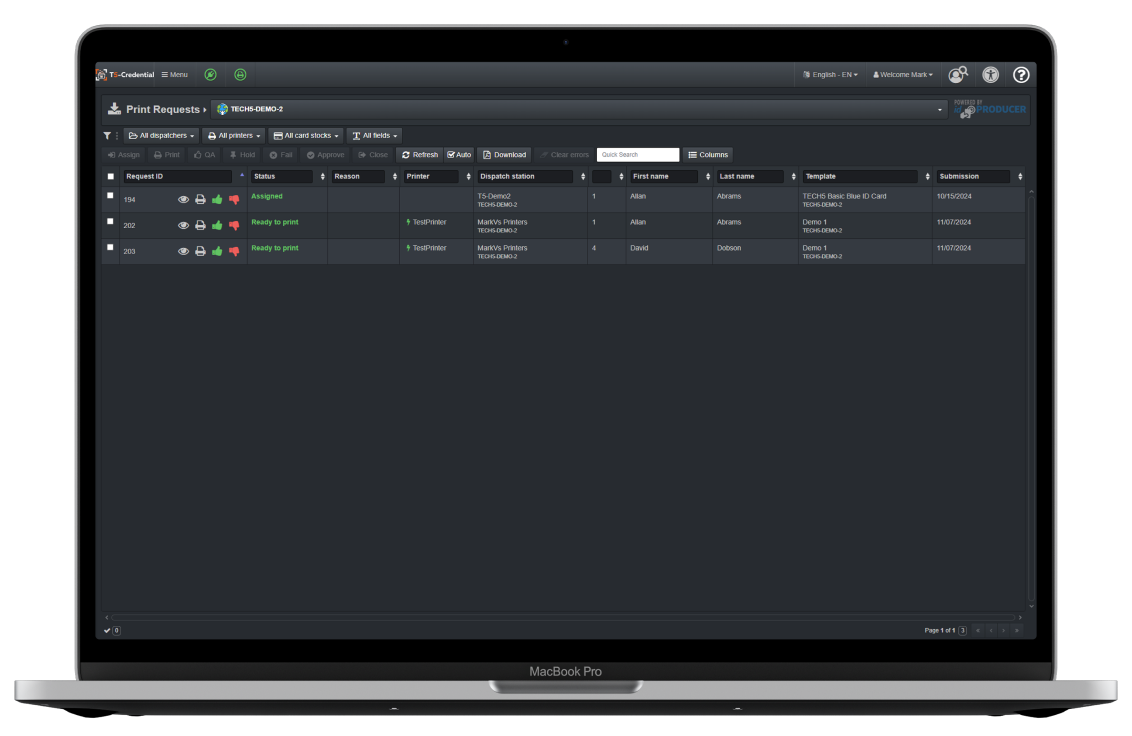
Task: Reject request 194 with the red thumbs-down
Action: tap(234, 199)
